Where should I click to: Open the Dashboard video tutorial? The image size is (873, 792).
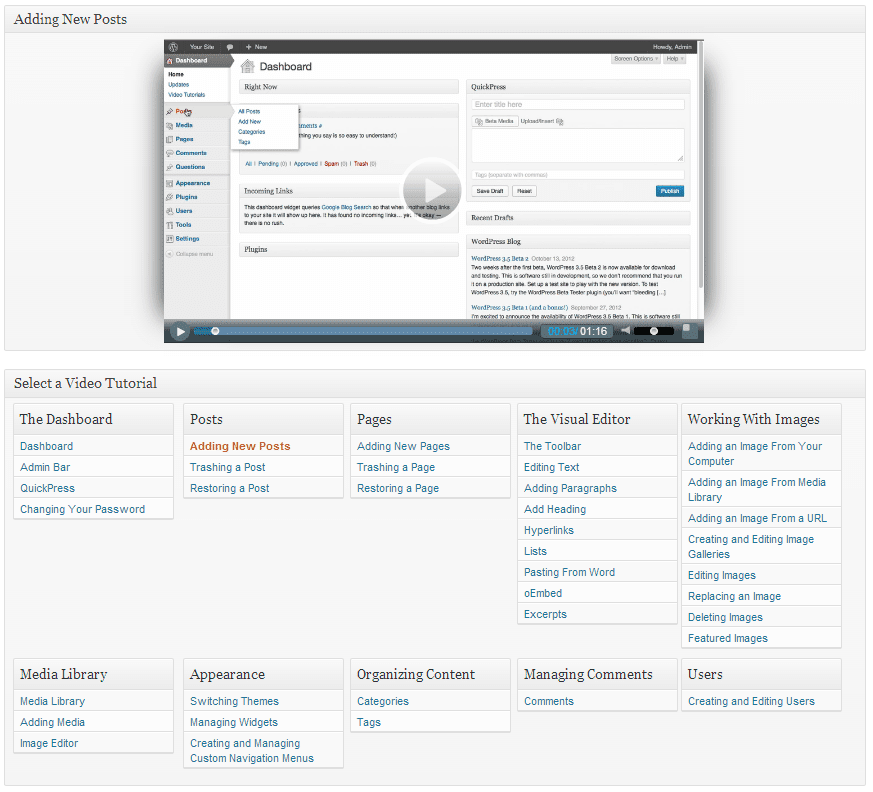tap(46, 446)
